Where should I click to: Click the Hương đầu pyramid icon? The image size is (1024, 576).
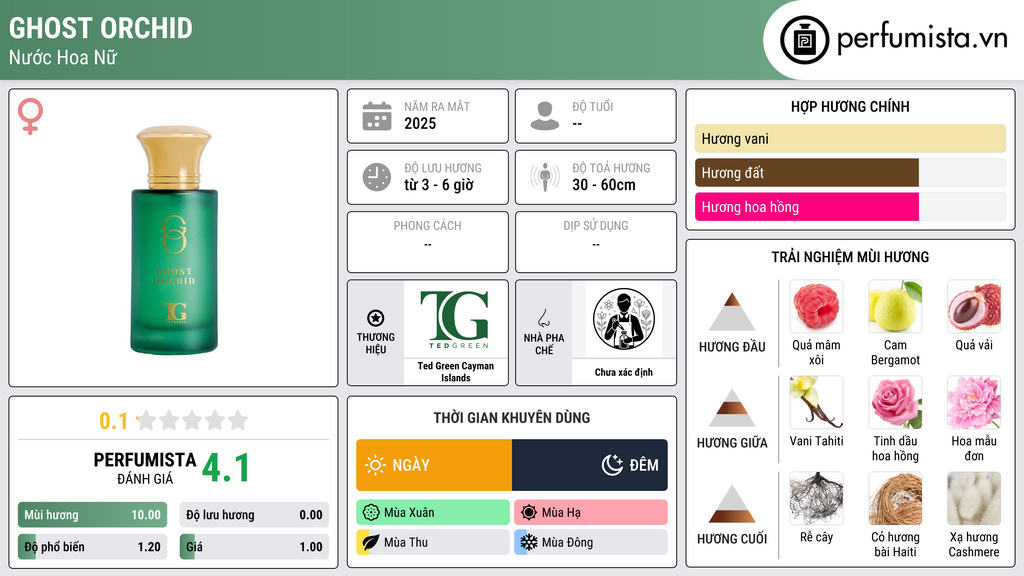click(732, 312)
